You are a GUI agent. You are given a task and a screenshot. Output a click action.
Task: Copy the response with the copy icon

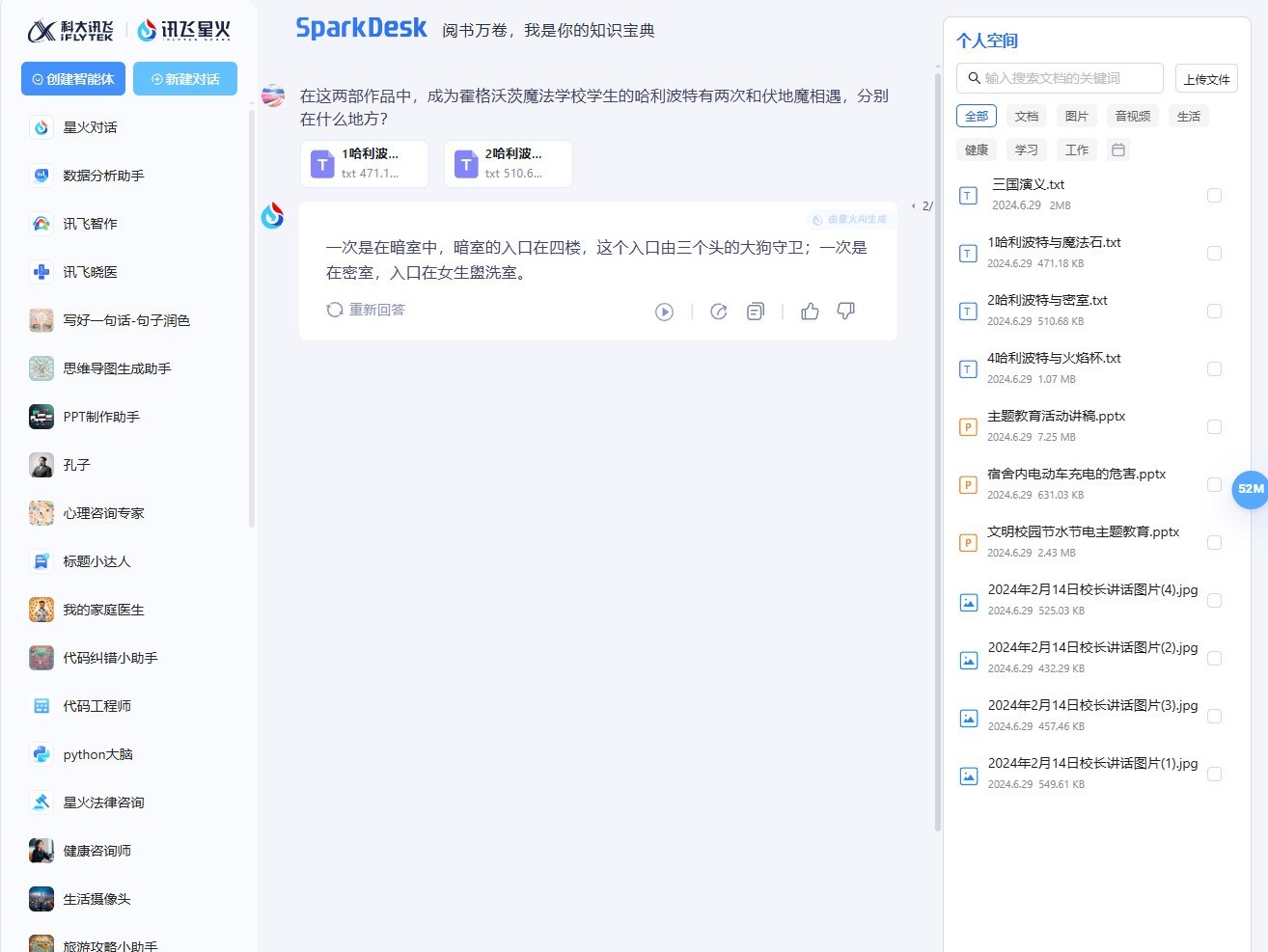point(756,312)
